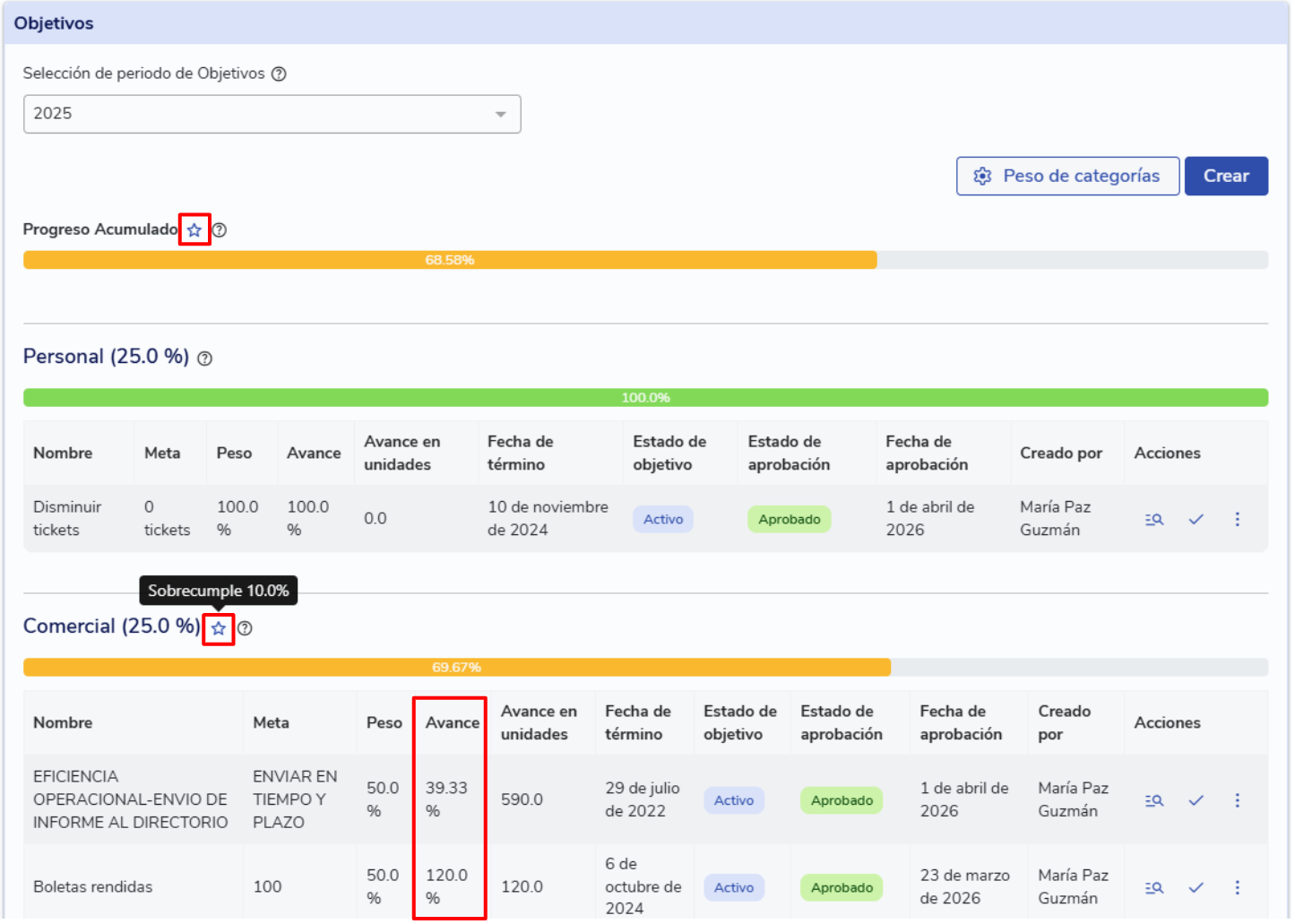Screen dimensions: 1295x924
Task: Click the Progreso Acumulado 68.58% progress bar
Action: coord(450,261)
